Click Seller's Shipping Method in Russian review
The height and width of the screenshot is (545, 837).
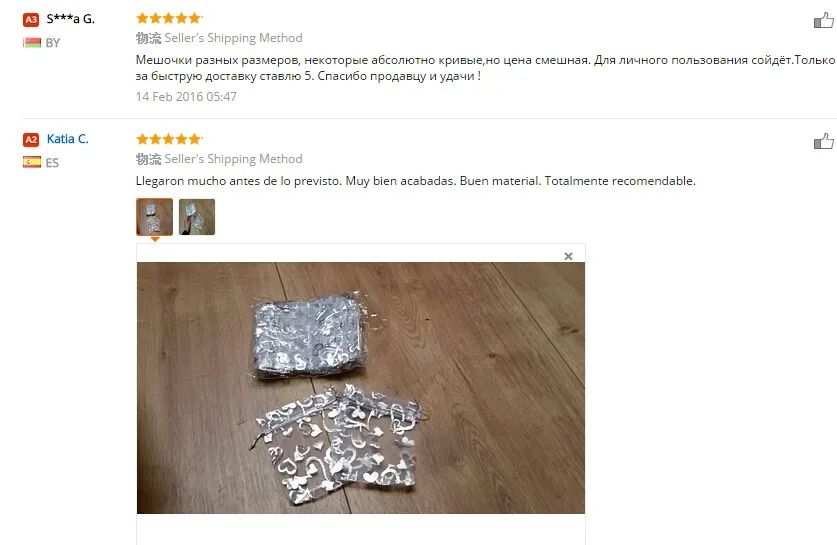233,38
